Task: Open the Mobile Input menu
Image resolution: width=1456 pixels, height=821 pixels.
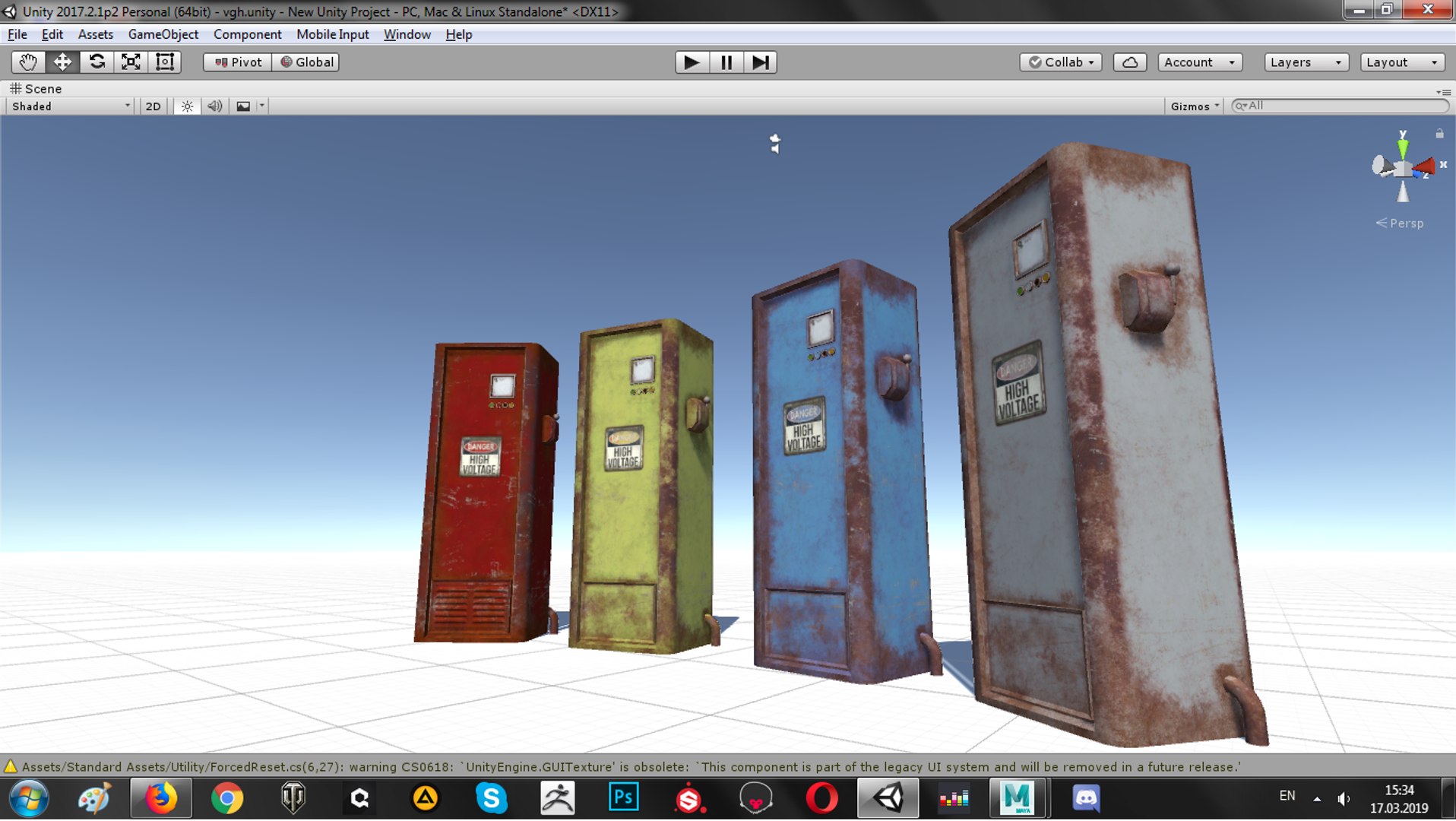Action: (x=333, y=34)
